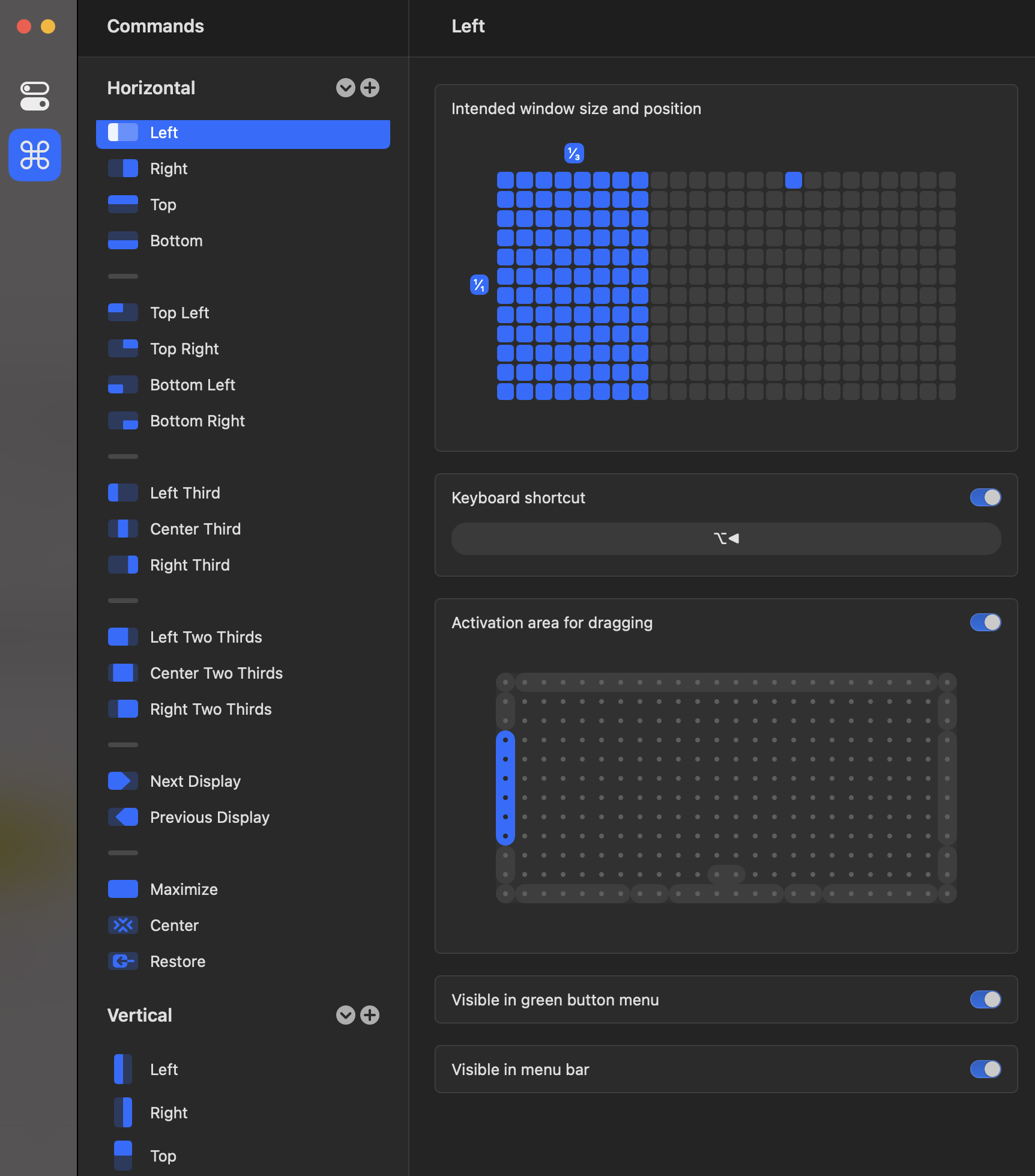Collapse the Horizontal section chevron
Viewport: 1035px width, 1176px height.
[x=345, y=88]
